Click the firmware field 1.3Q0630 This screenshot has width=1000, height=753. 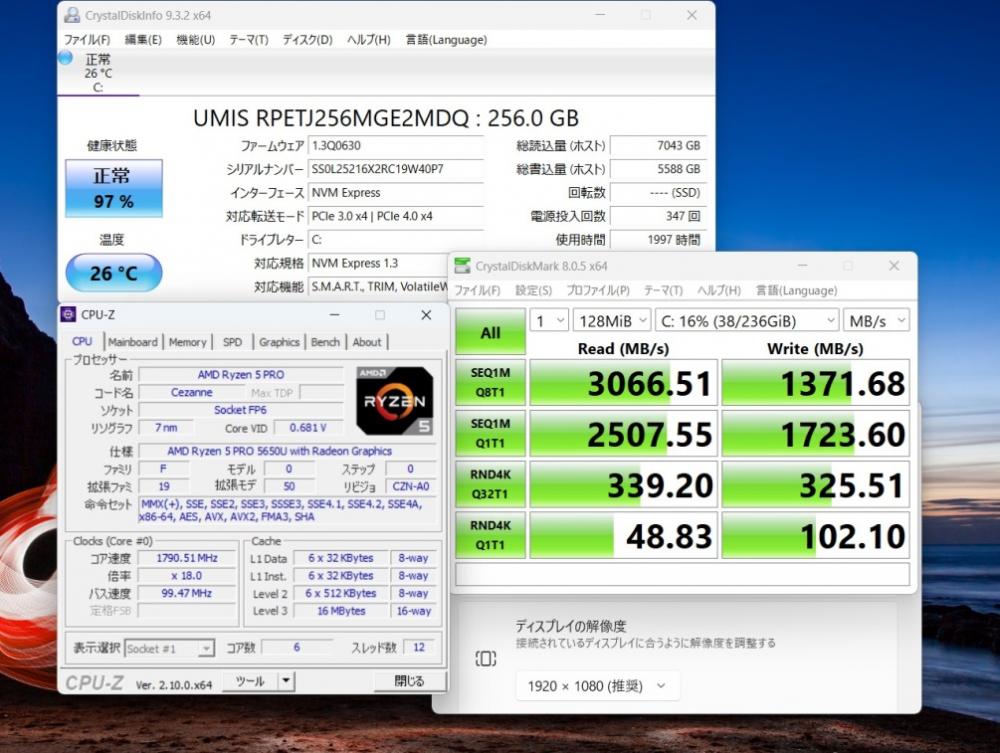pos(395,145)
